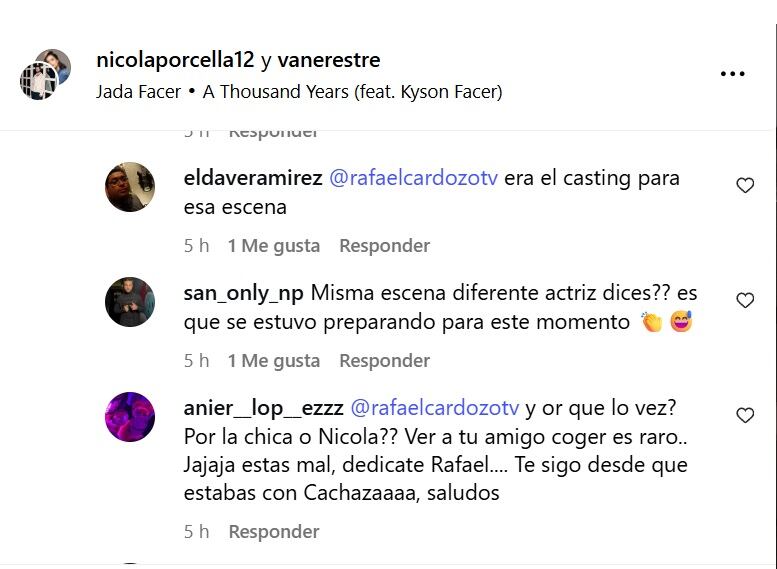Click eldaveramirez username
Screen dimensions: 777x569
tap(253, 178)
